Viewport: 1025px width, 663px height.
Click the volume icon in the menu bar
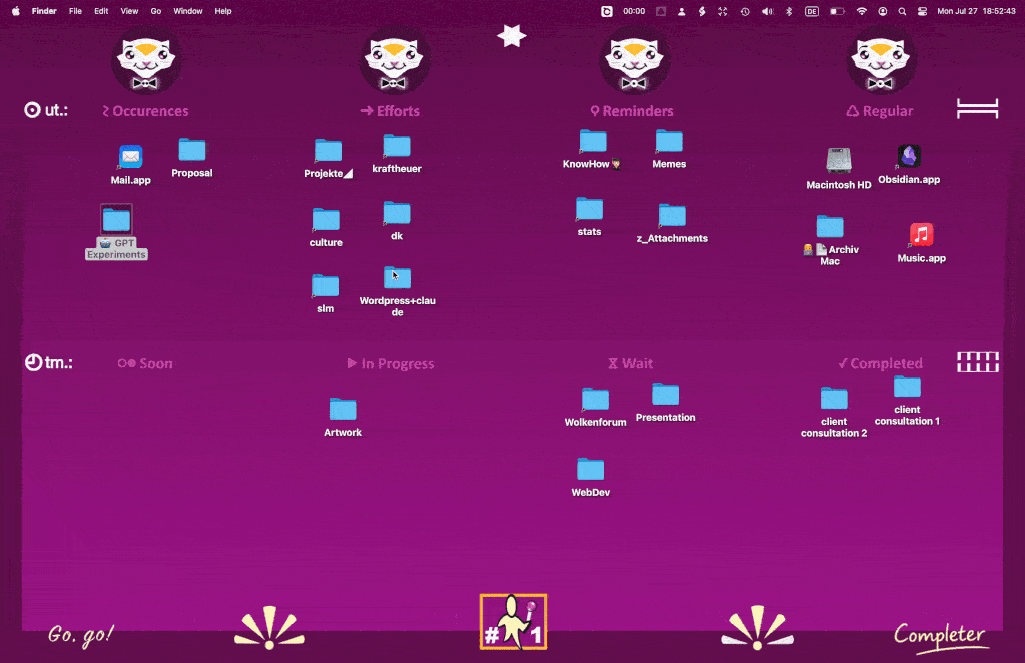click(767, 11)
